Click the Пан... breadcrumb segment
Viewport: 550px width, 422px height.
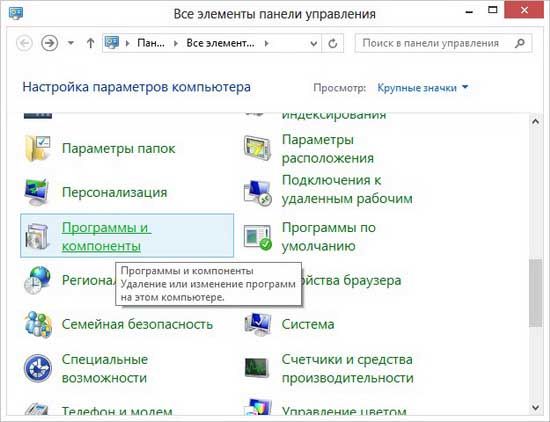151,43
